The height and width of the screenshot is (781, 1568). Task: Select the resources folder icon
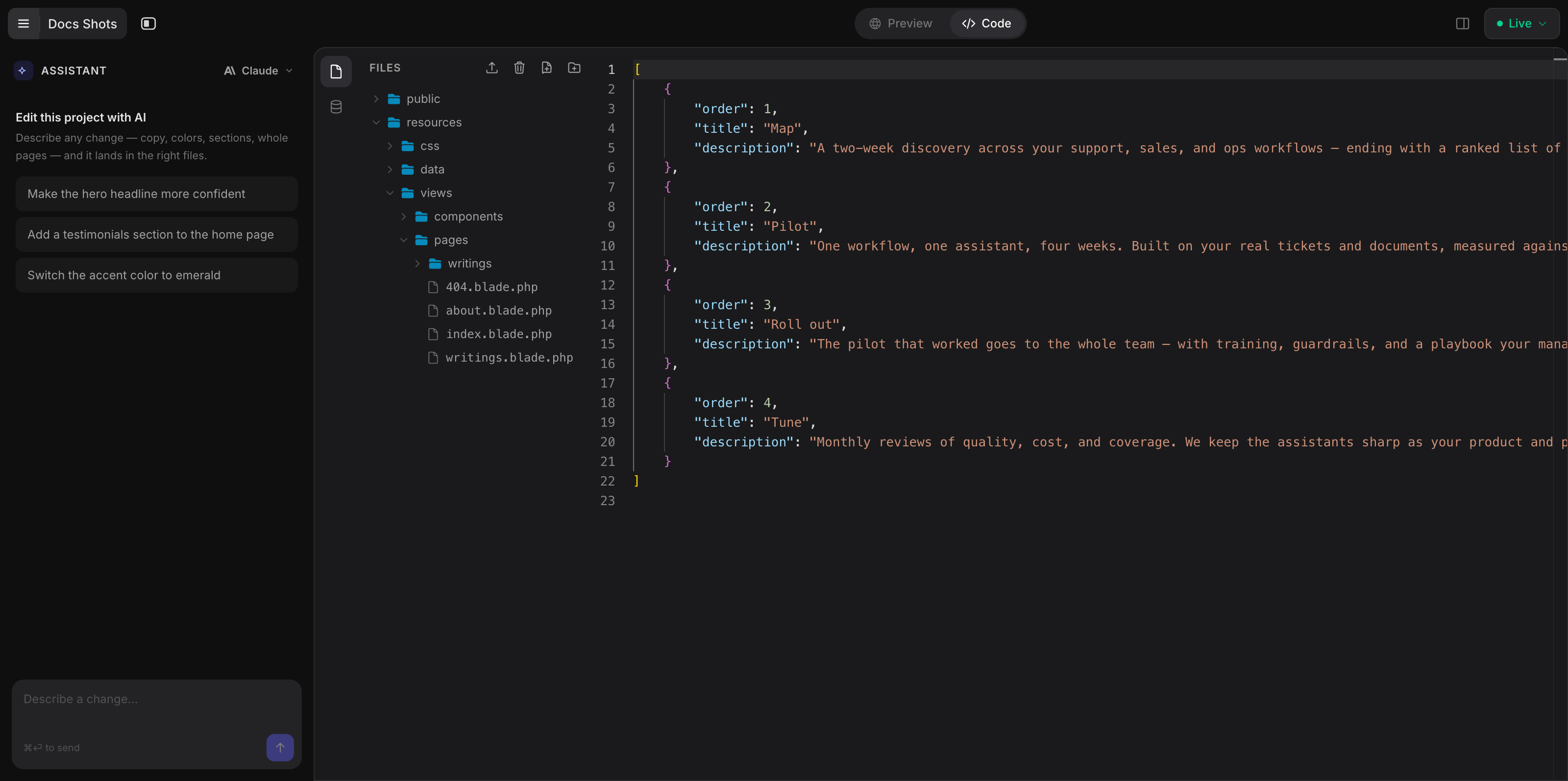[x=394, y=122]
